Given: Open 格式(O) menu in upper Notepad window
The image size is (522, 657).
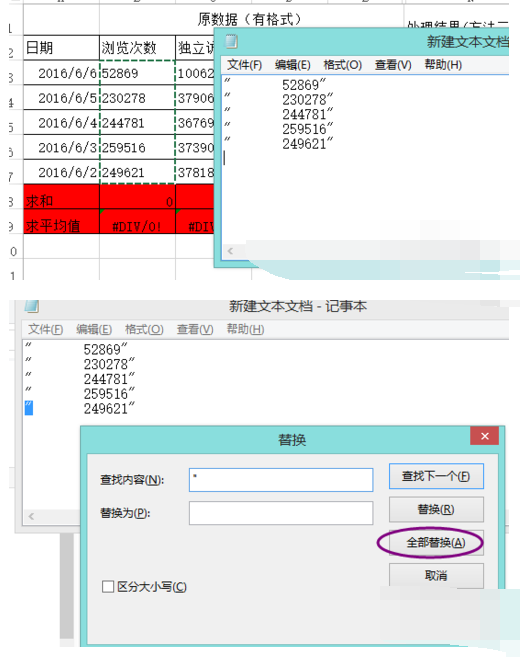Looking at the screenshot, I should tap(343, 65).
